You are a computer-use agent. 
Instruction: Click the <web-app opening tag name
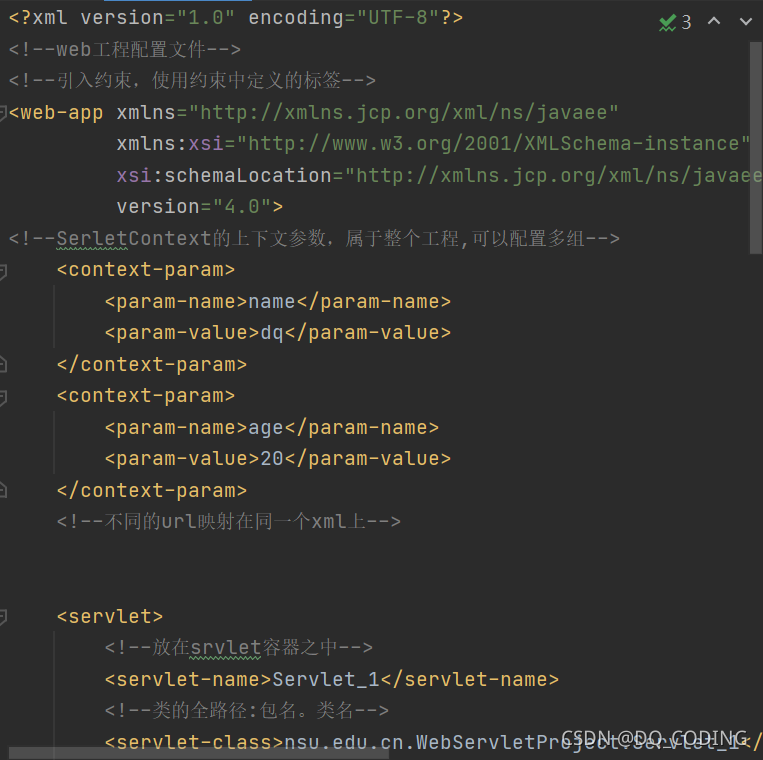point(56,113)
